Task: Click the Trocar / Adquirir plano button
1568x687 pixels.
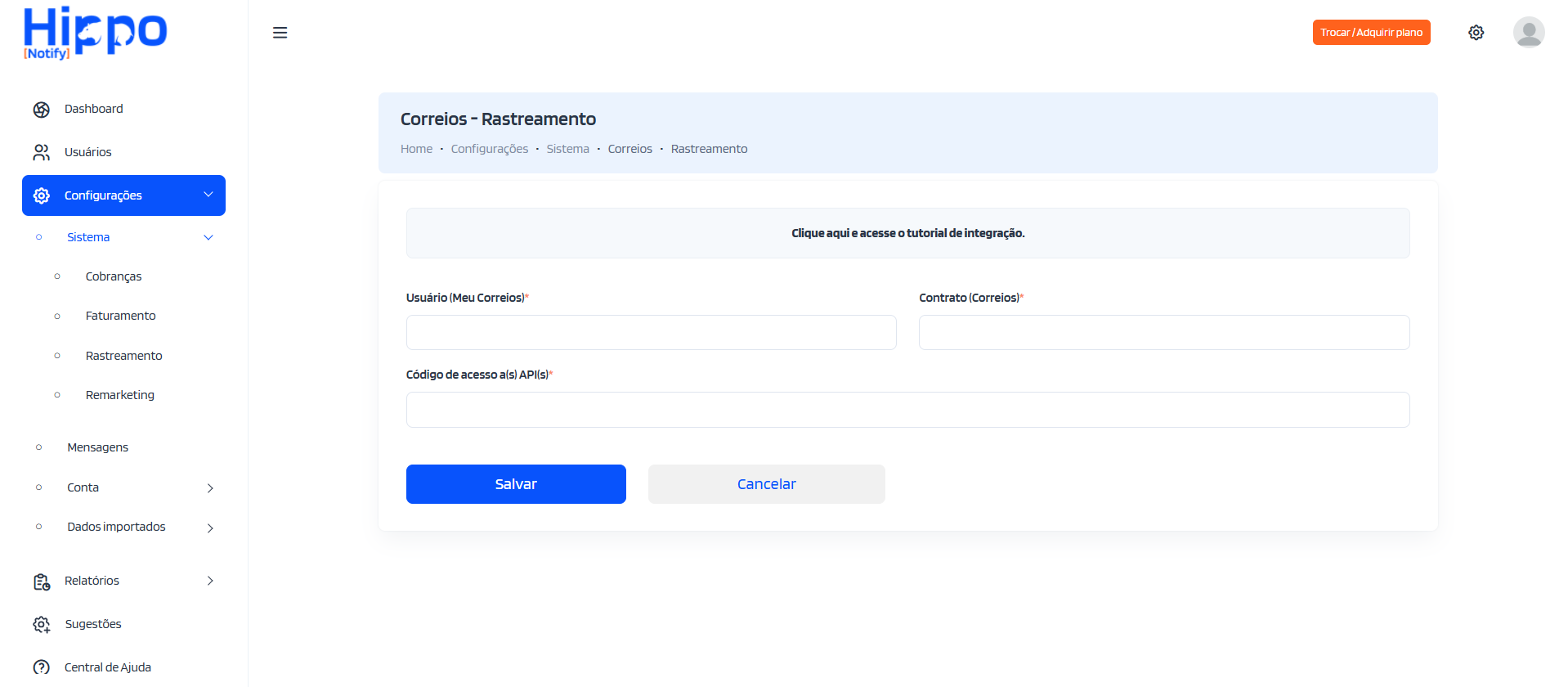Action: (x=1371, y=33)
